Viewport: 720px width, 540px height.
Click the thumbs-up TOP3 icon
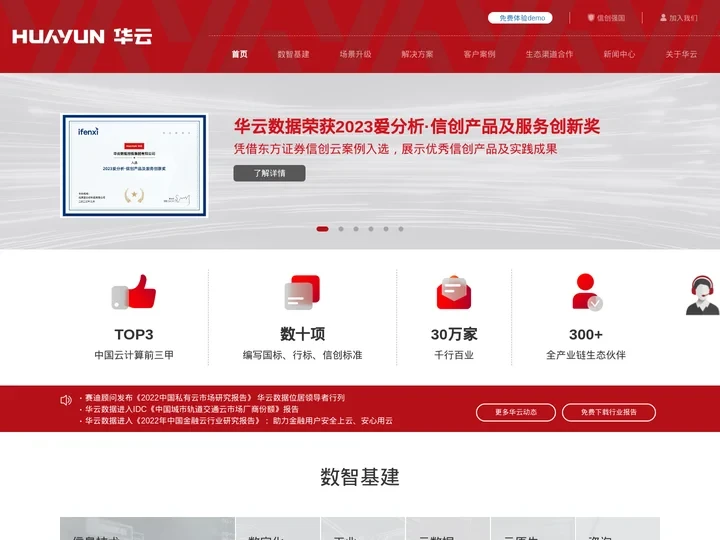(x=134, y=292)
